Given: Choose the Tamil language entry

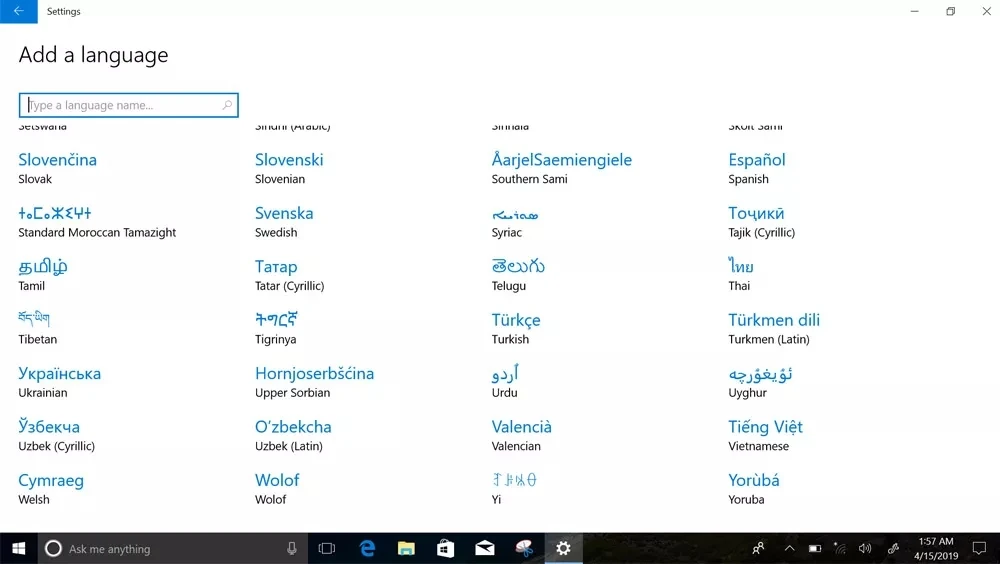Looking at the screenshot, I should pyautogui.click(x=43, y=275).
